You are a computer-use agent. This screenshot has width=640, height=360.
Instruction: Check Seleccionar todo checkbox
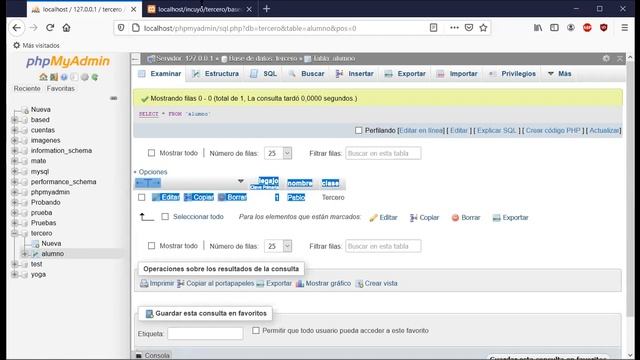(x=165, y=217)
